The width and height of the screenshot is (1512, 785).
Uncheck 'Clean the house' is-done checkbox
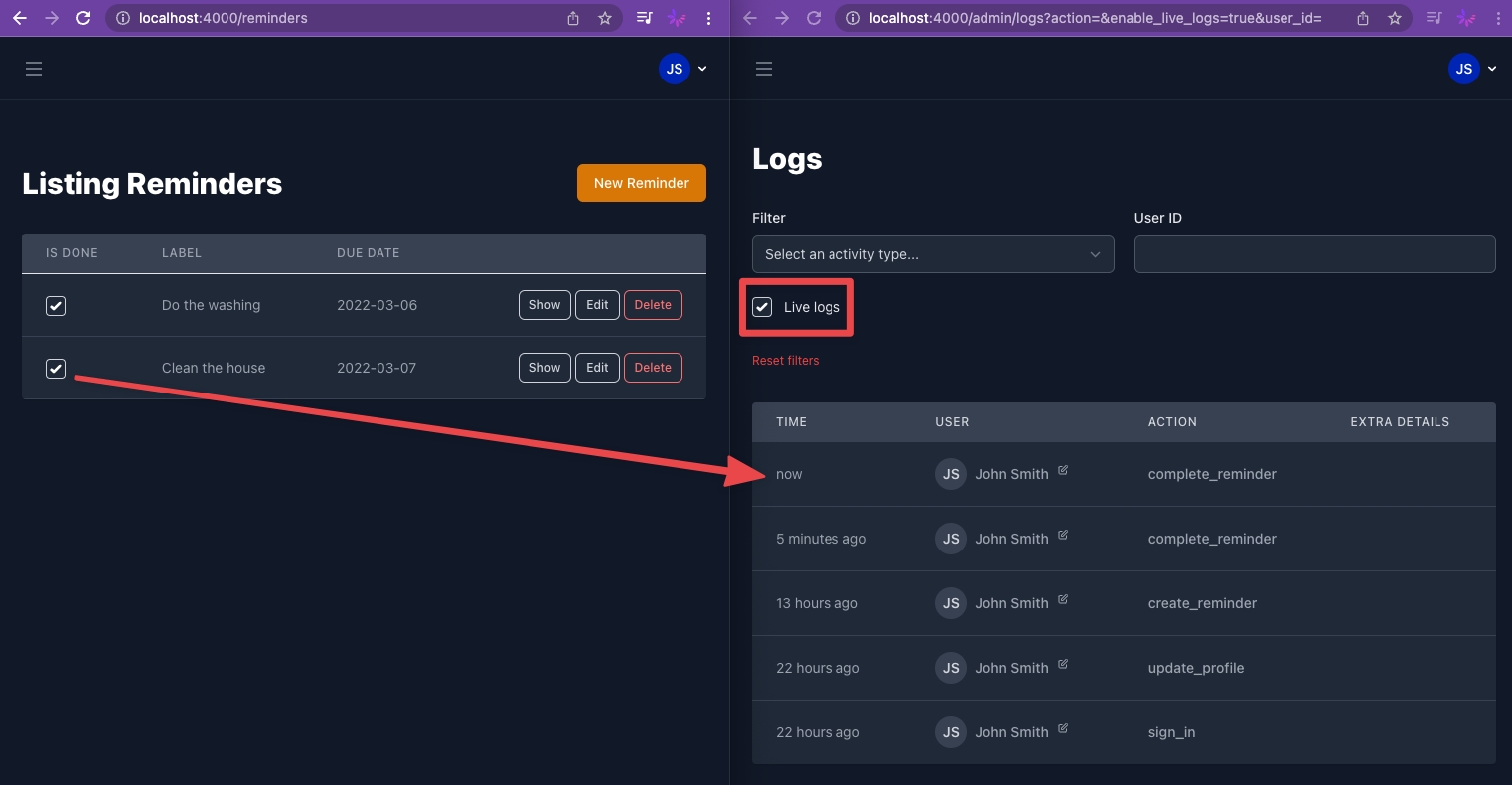click(56, 369)
